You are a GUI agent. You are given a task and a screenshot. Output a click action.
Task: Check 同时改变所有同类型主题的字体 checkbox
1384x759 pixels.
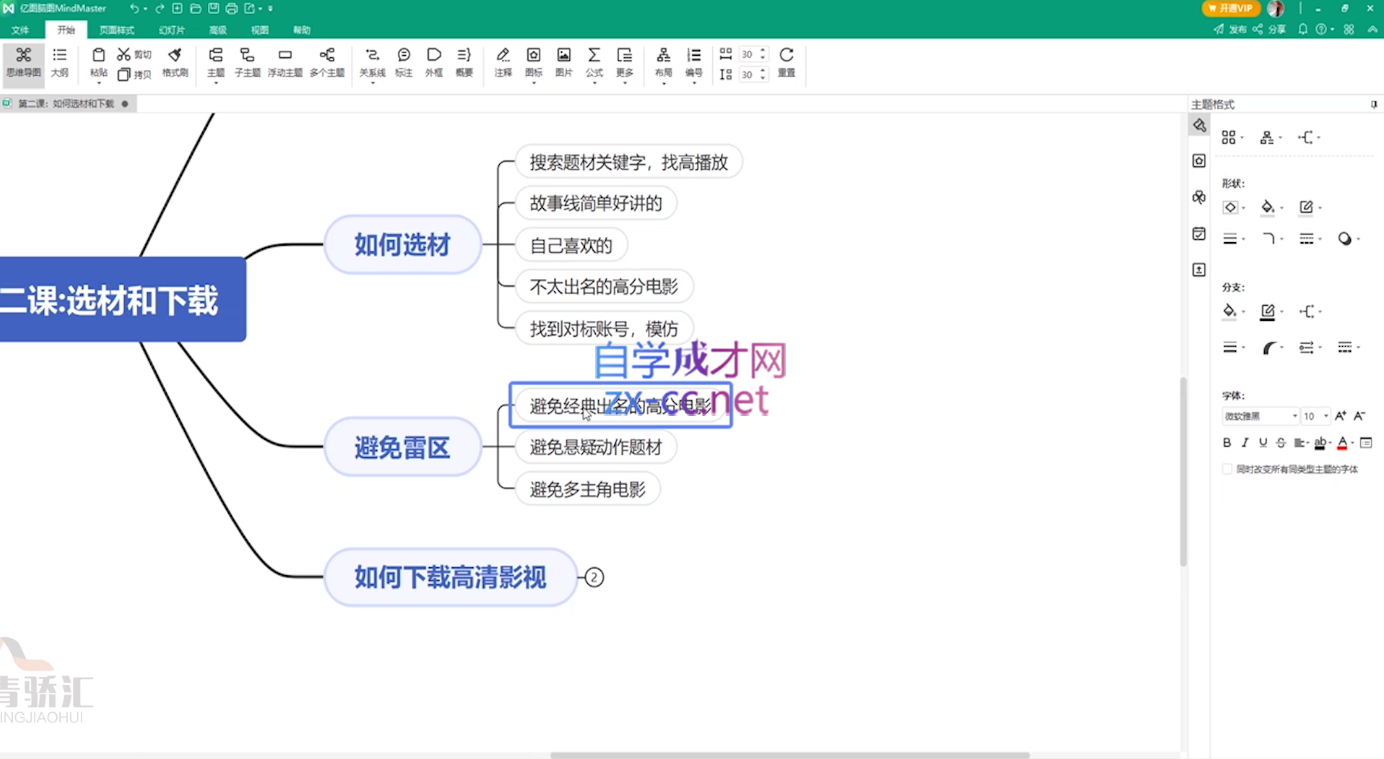pyautogui.click(x=1227, y=469)
